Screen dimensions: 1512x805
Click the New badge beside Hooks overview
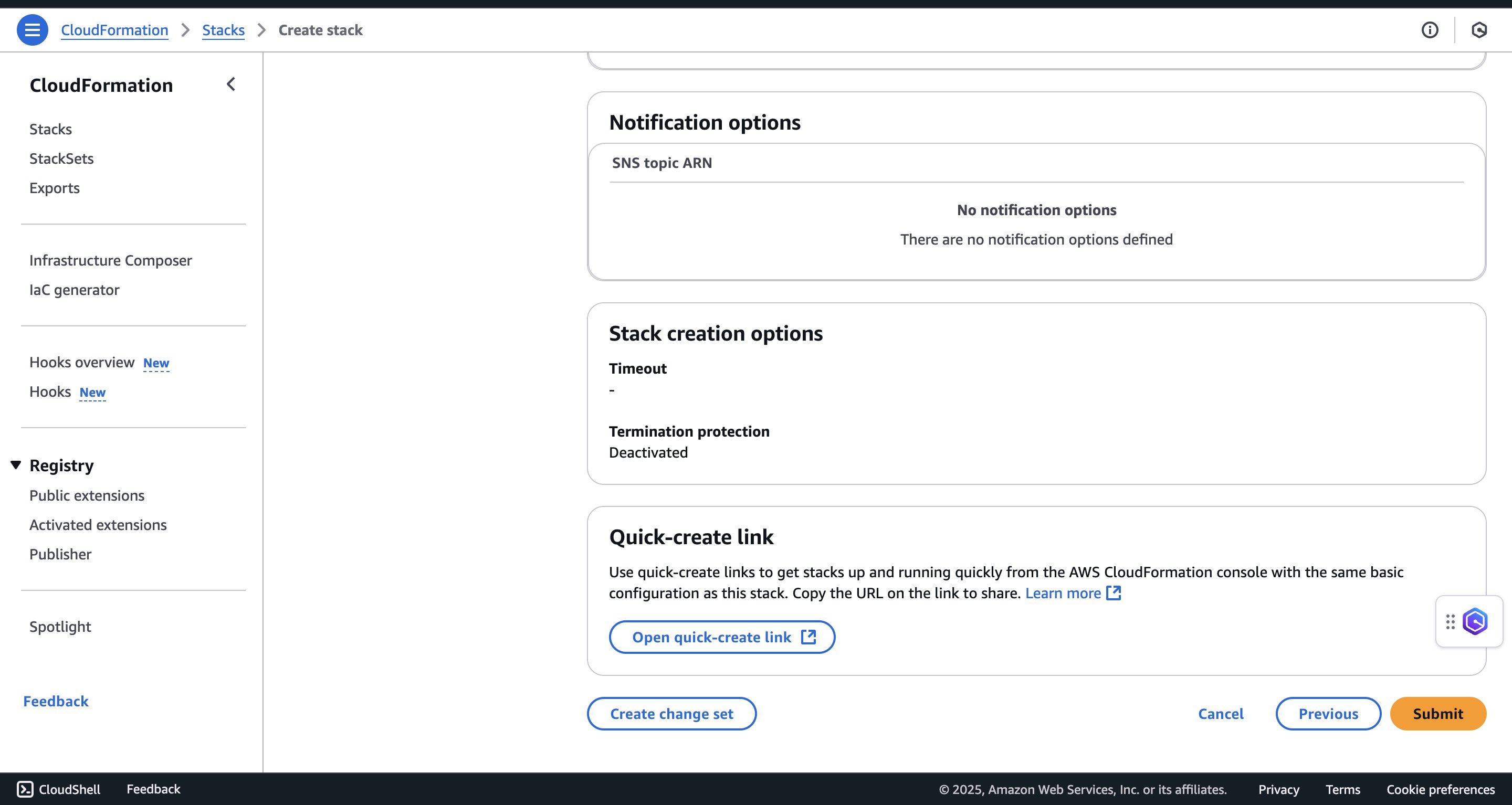pyautogui.click(x=156, y=363)
